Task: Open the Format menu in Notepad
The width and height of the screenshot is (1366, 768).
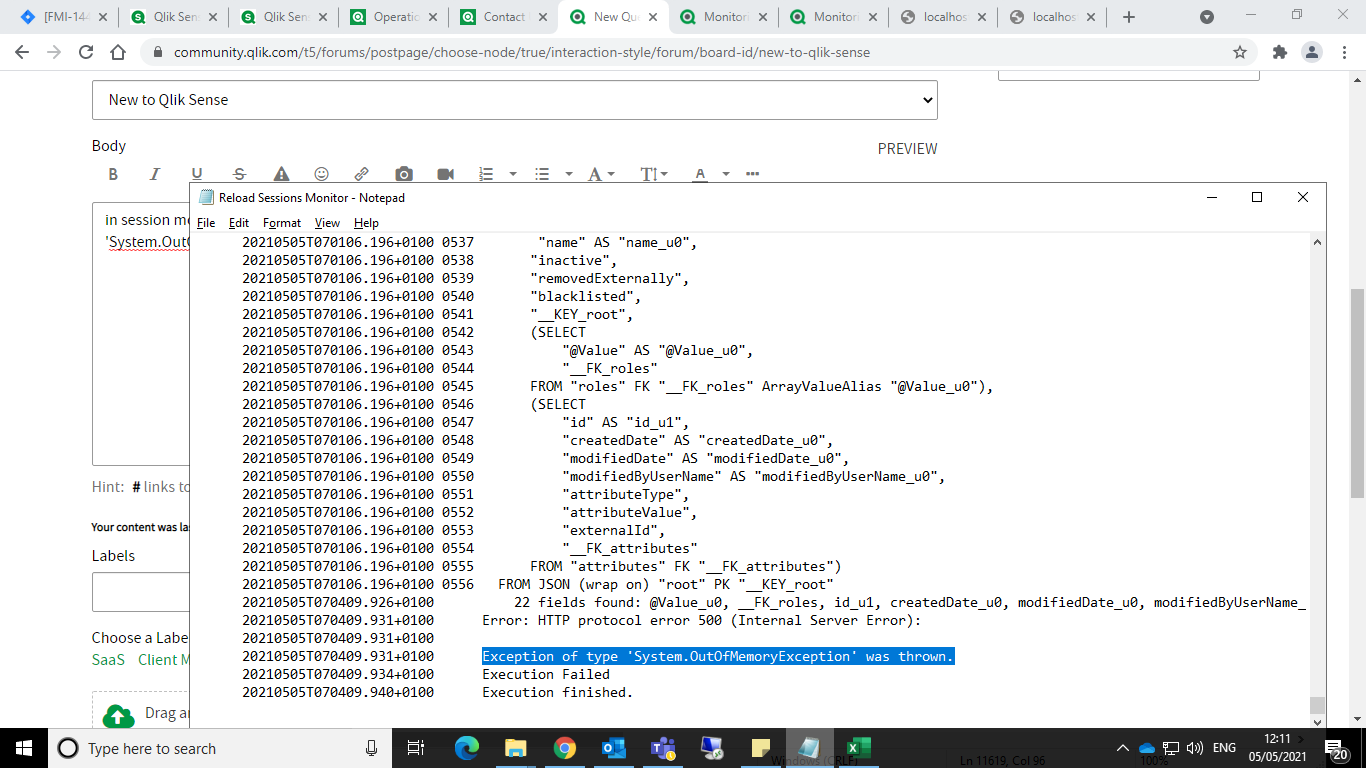Action: point(282,223)
